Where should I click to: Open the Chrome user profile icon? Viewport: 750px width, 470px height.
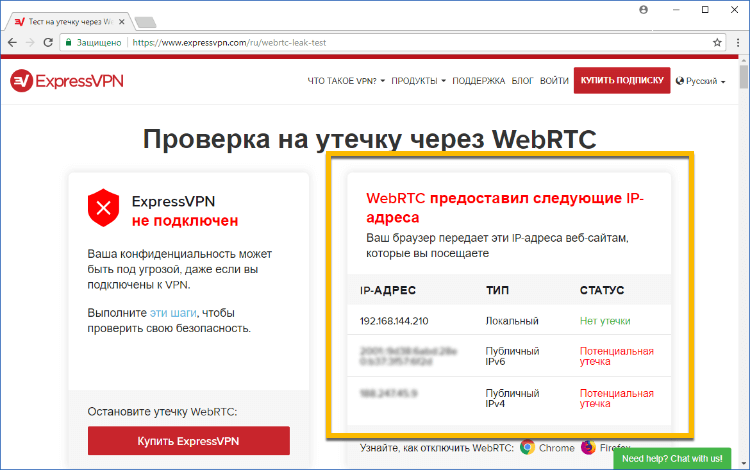[x=643, y=10]
